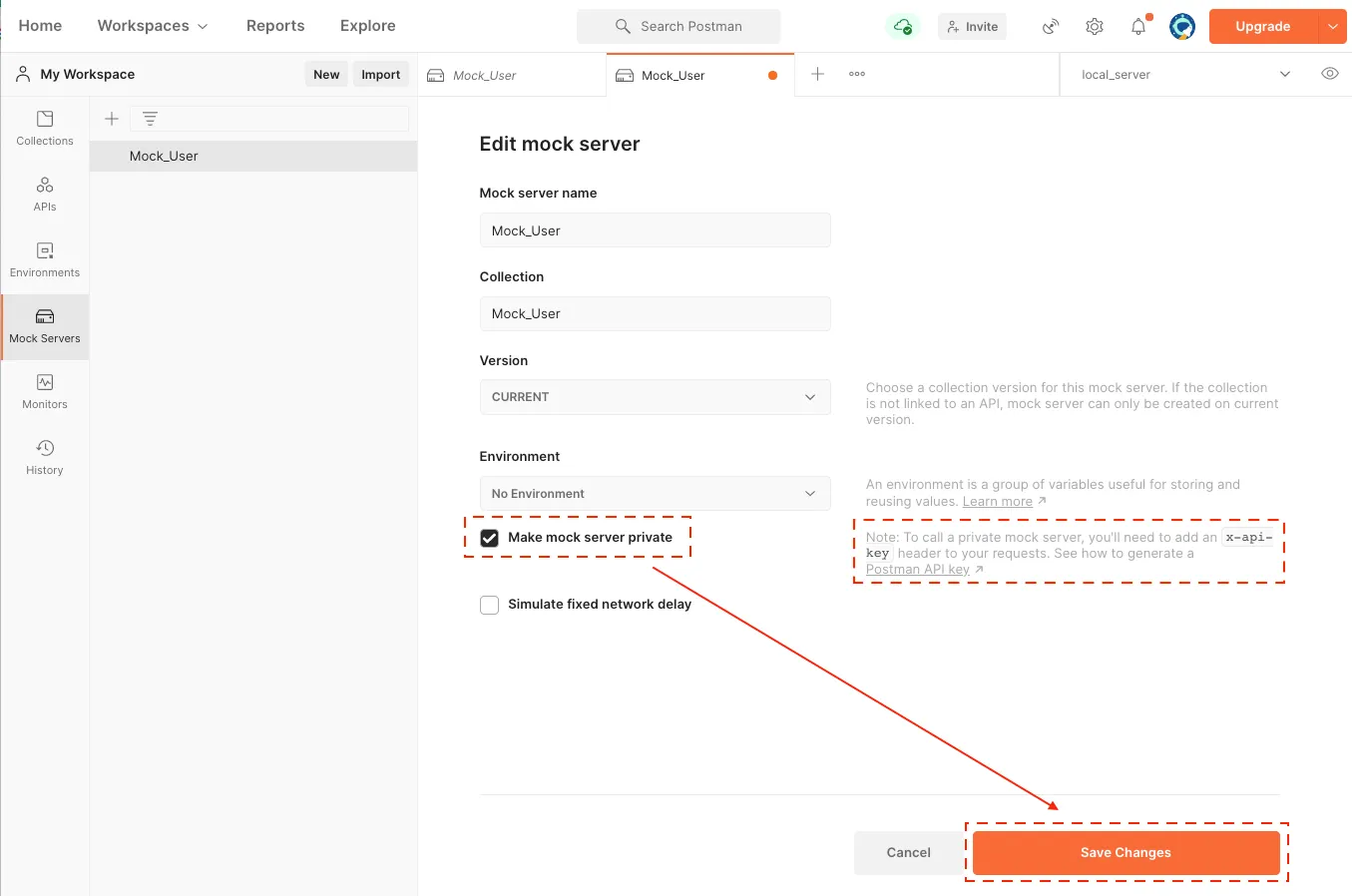
Task: Open the tab options ellipsis menu
Action: [857, 74]
